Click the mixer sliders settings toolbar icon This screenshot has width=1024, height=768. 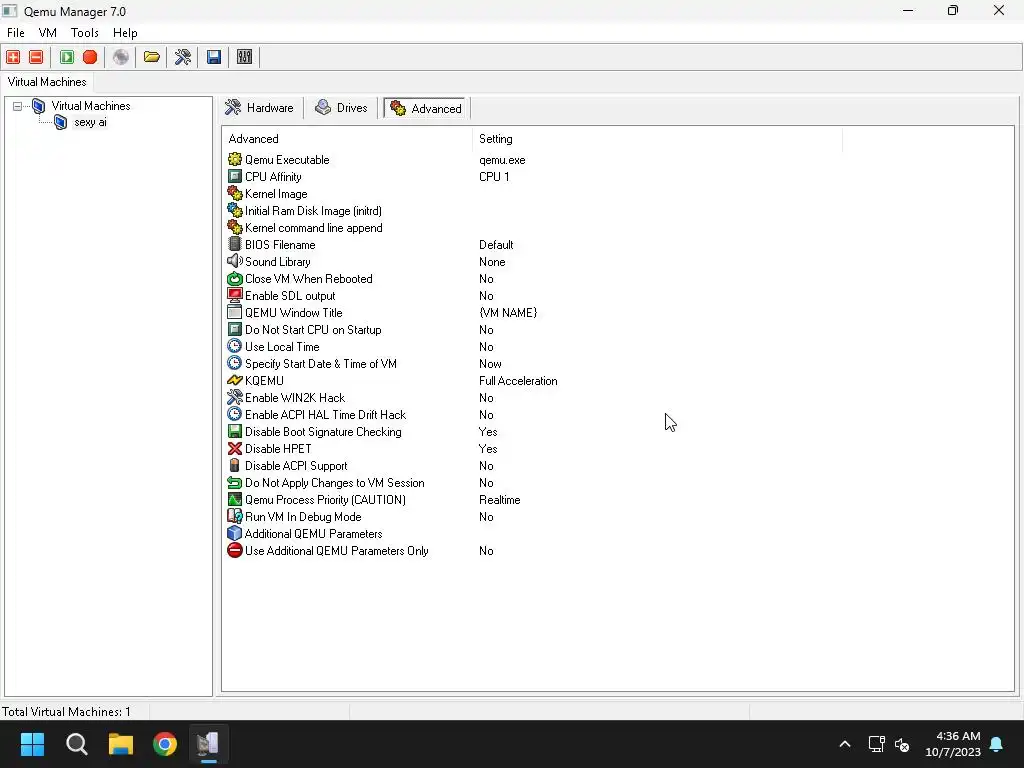coord(244,57)
